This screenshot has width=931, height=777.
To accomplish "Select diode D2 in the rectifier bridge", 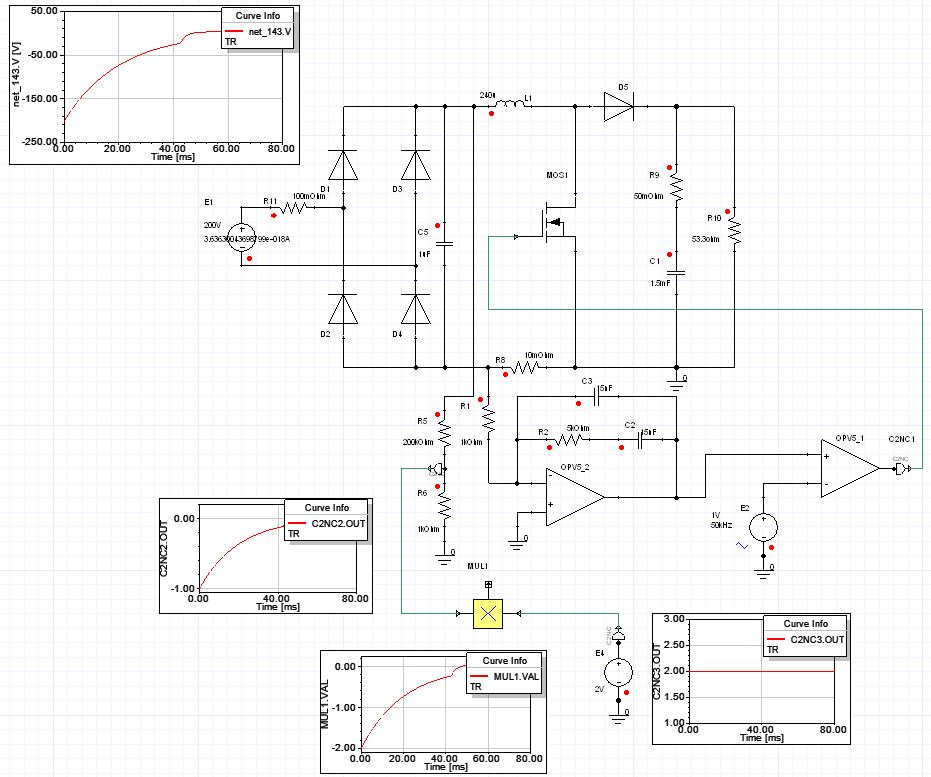I will (343, 309).
